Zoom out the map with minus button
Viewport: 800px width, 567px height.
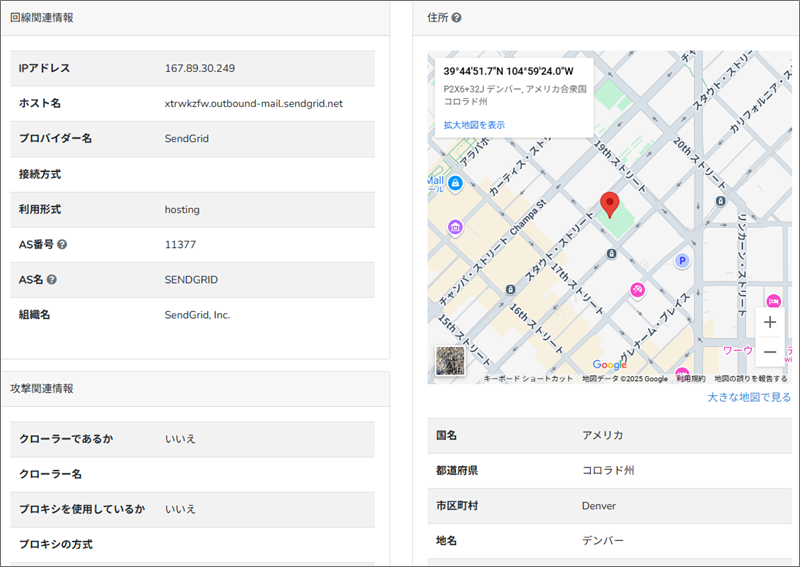point(770,352)
